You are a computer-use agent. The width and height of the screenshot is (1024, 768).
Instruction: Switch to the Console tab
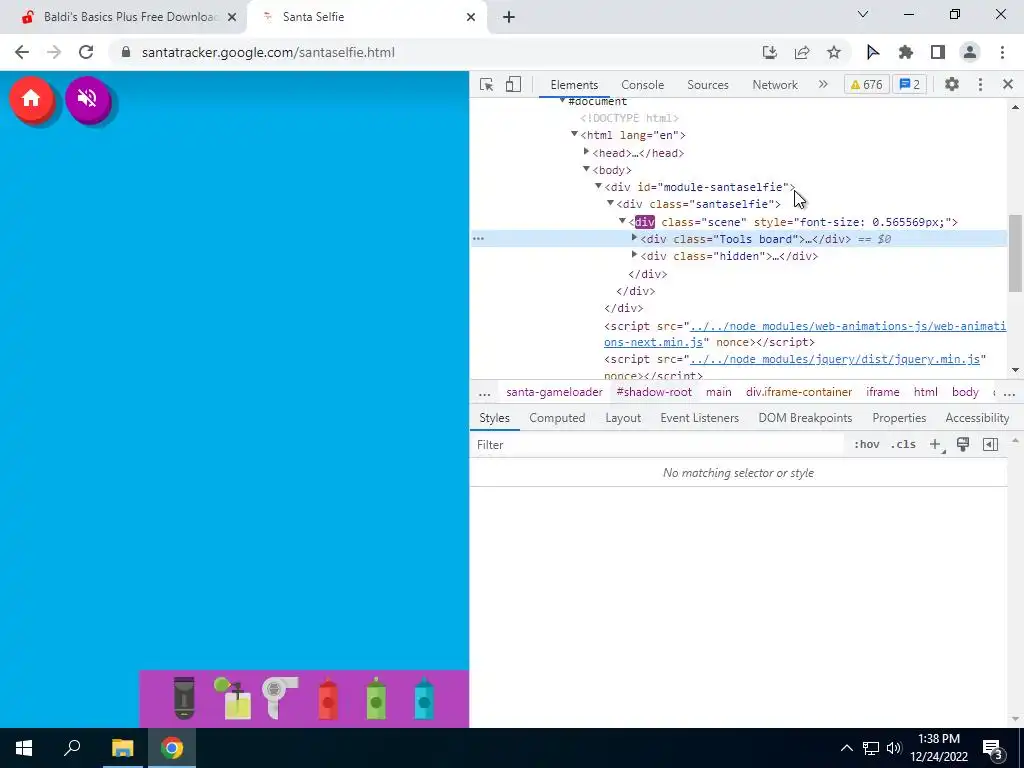tap(643, 84)
